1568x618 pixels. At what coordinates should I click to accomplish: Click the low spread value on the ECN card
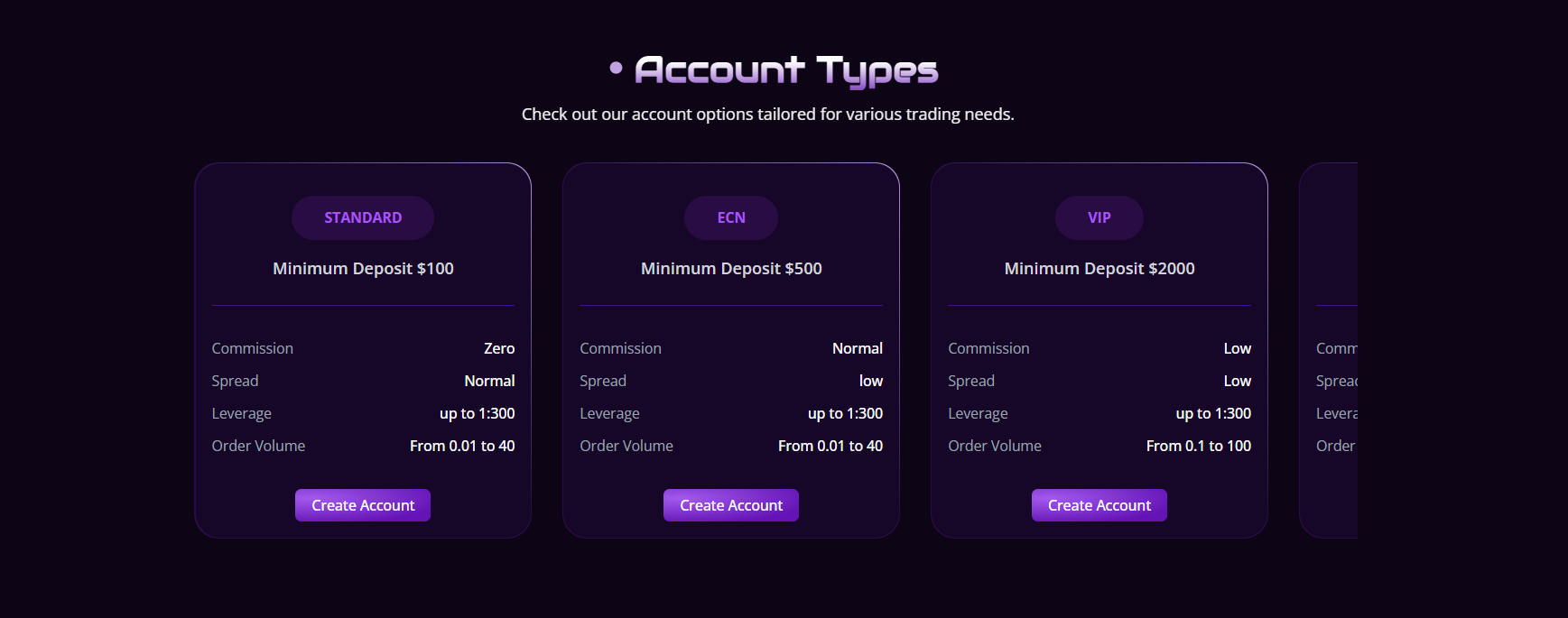pyautogui.click(x=871, y=381)
